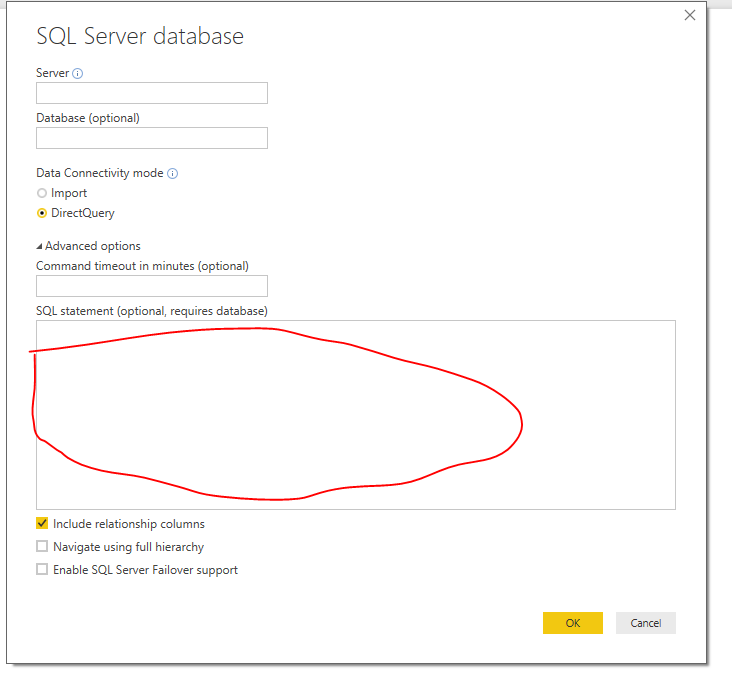Uncheck Include relationship columns
The width and height of the screenshot is (732, 696).
point(42,523)
